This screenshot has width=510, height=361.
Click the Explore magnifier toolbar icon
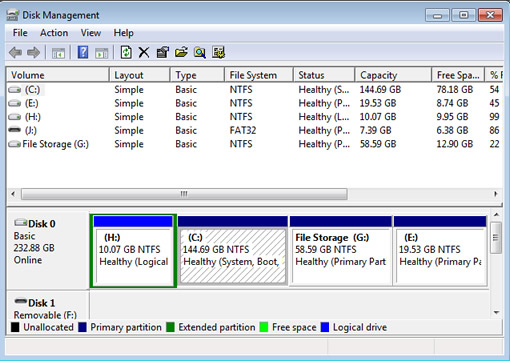click(200, 52)
